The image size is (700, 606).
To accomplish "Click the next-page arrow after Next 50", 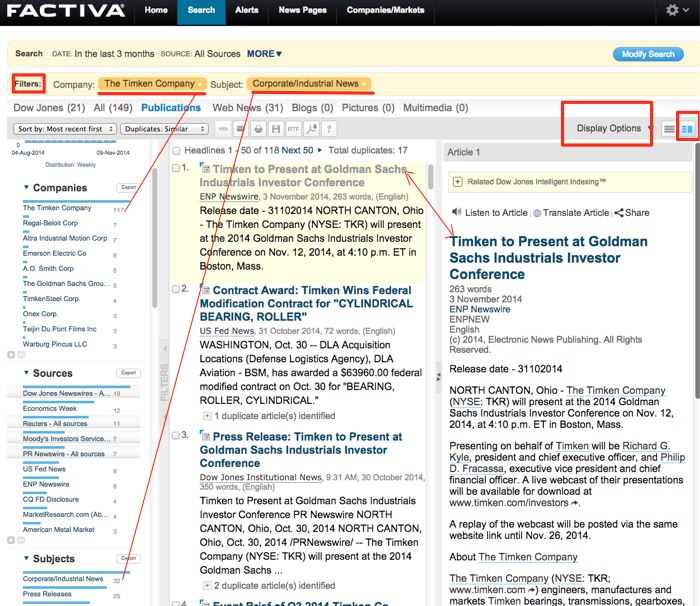I will [x=320, y=150].
